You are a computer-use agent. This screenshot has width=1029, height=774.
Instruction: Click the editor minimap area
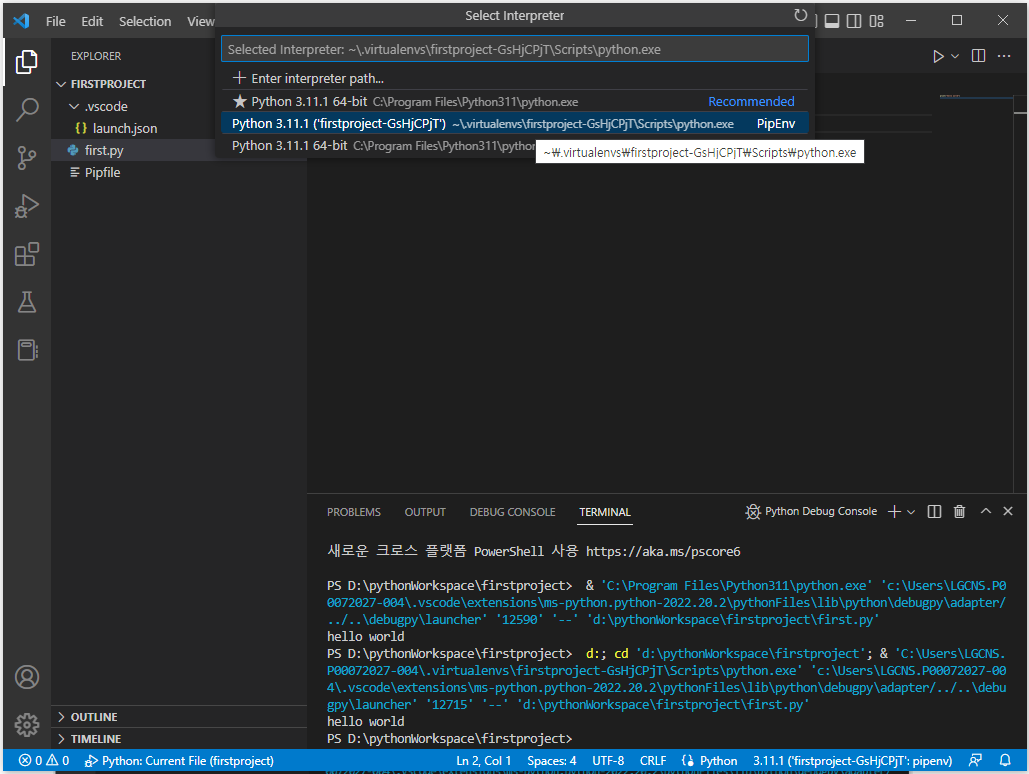tap(975, 97)
